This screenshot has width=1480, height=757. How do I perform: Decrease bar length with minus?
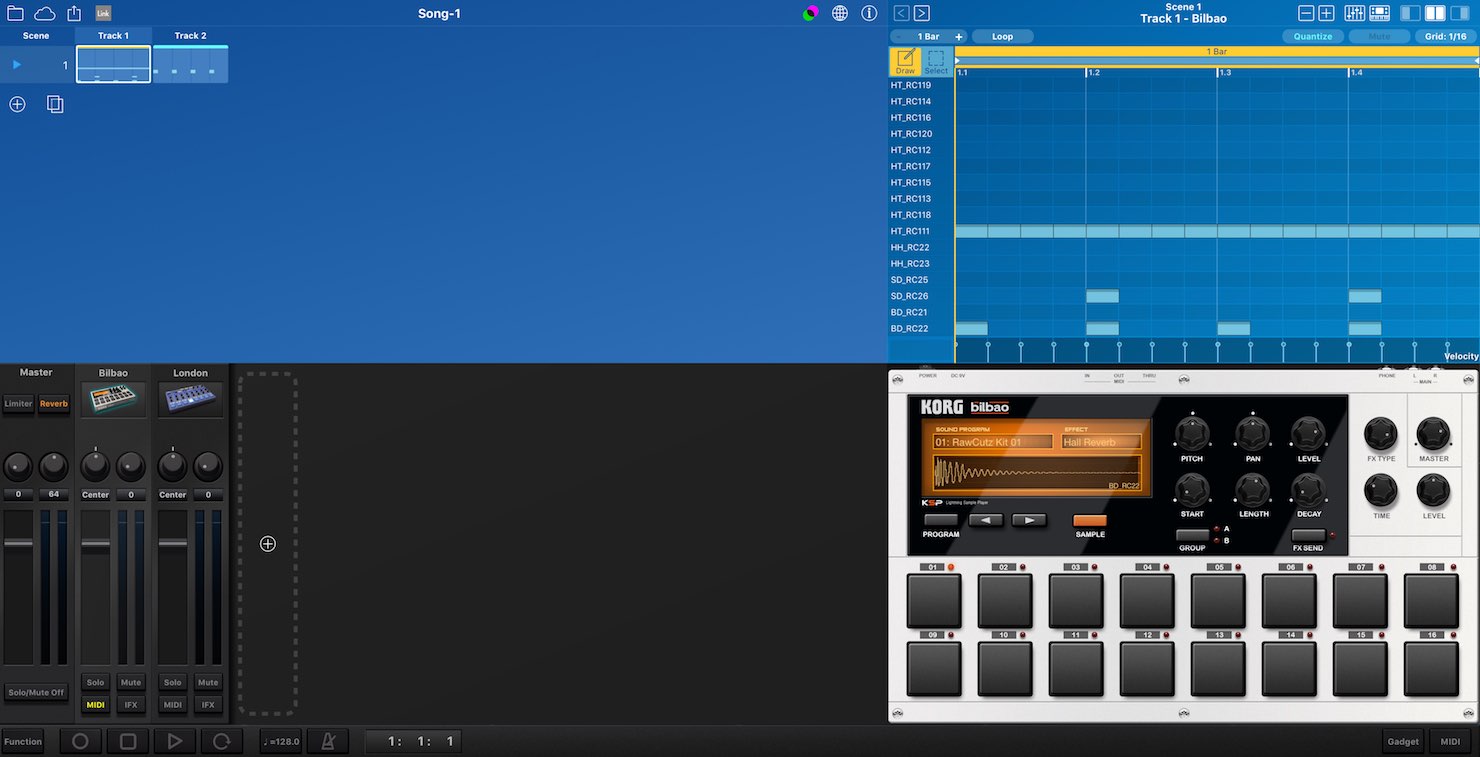(x=898, y=36)
